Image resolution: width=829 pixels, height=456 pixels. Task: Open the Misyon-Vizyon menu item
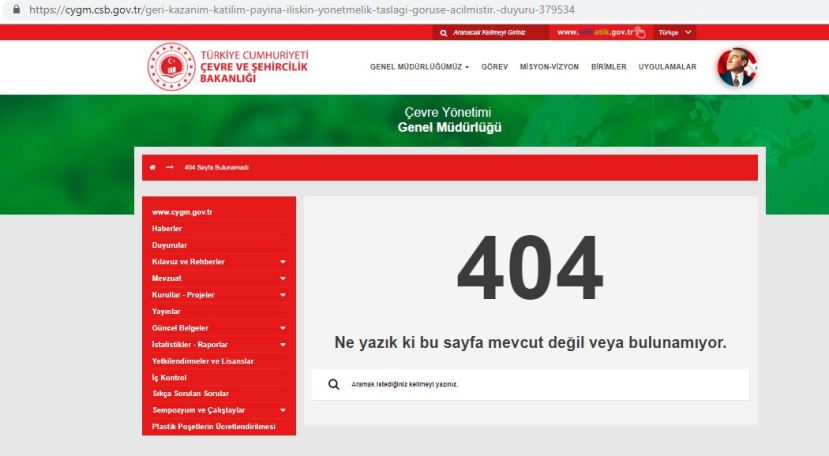click(x=549, y=67)
